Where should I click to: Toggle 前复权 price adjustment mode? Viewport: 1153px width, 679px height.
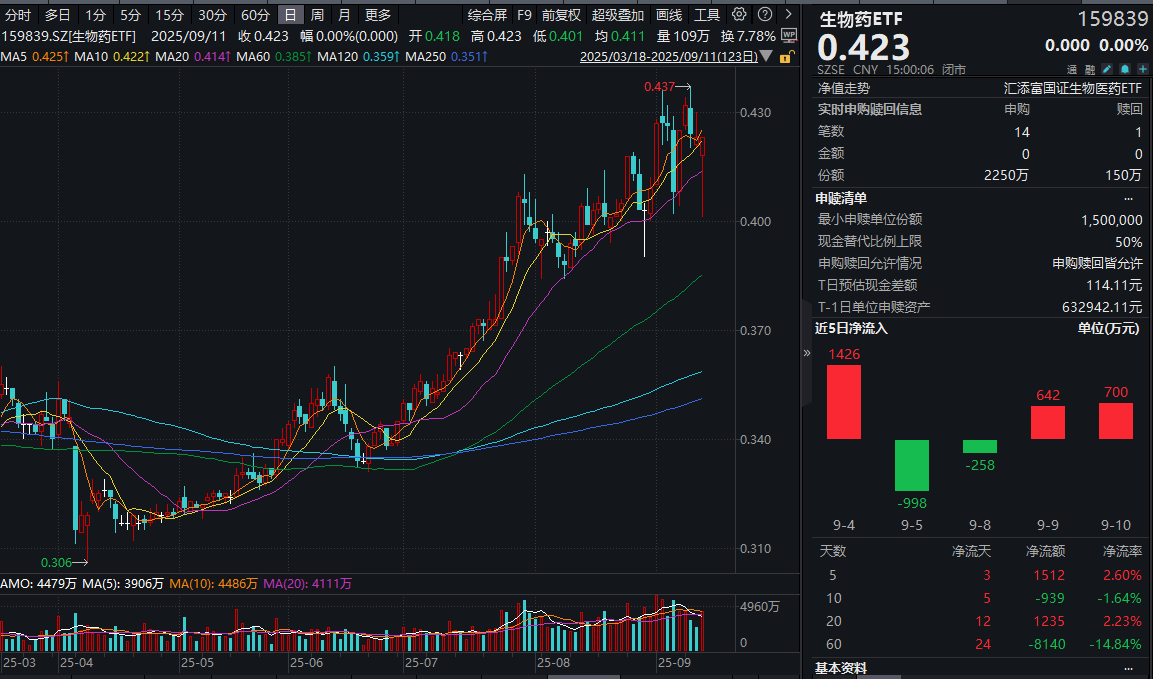click(x=559, y=14)
